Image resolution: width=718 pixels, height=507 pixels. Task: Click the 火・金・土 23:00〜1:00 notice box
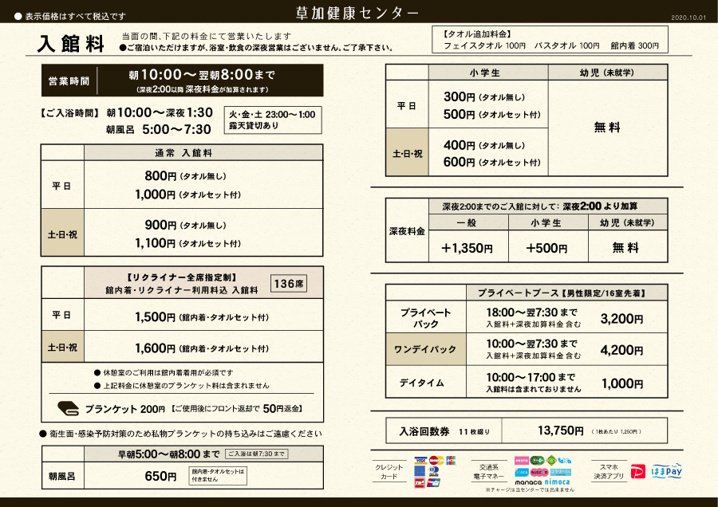[272, 120]
